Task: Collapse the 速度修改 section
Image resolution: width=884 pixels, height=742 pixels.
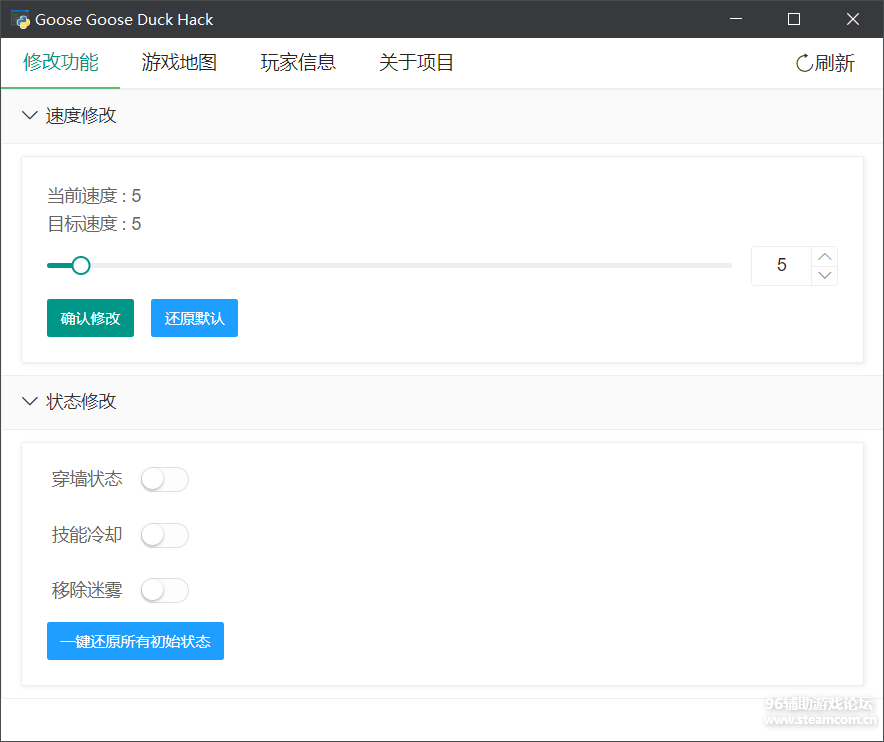Action: pos(30,116)
